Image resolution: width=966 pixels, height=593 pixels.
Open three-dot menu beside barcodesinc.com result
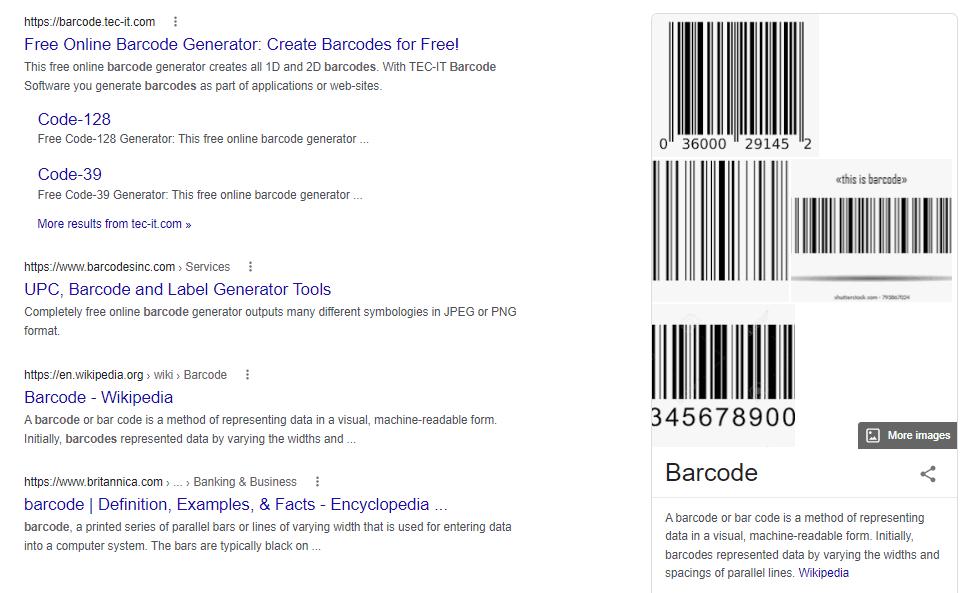[250, 267]
